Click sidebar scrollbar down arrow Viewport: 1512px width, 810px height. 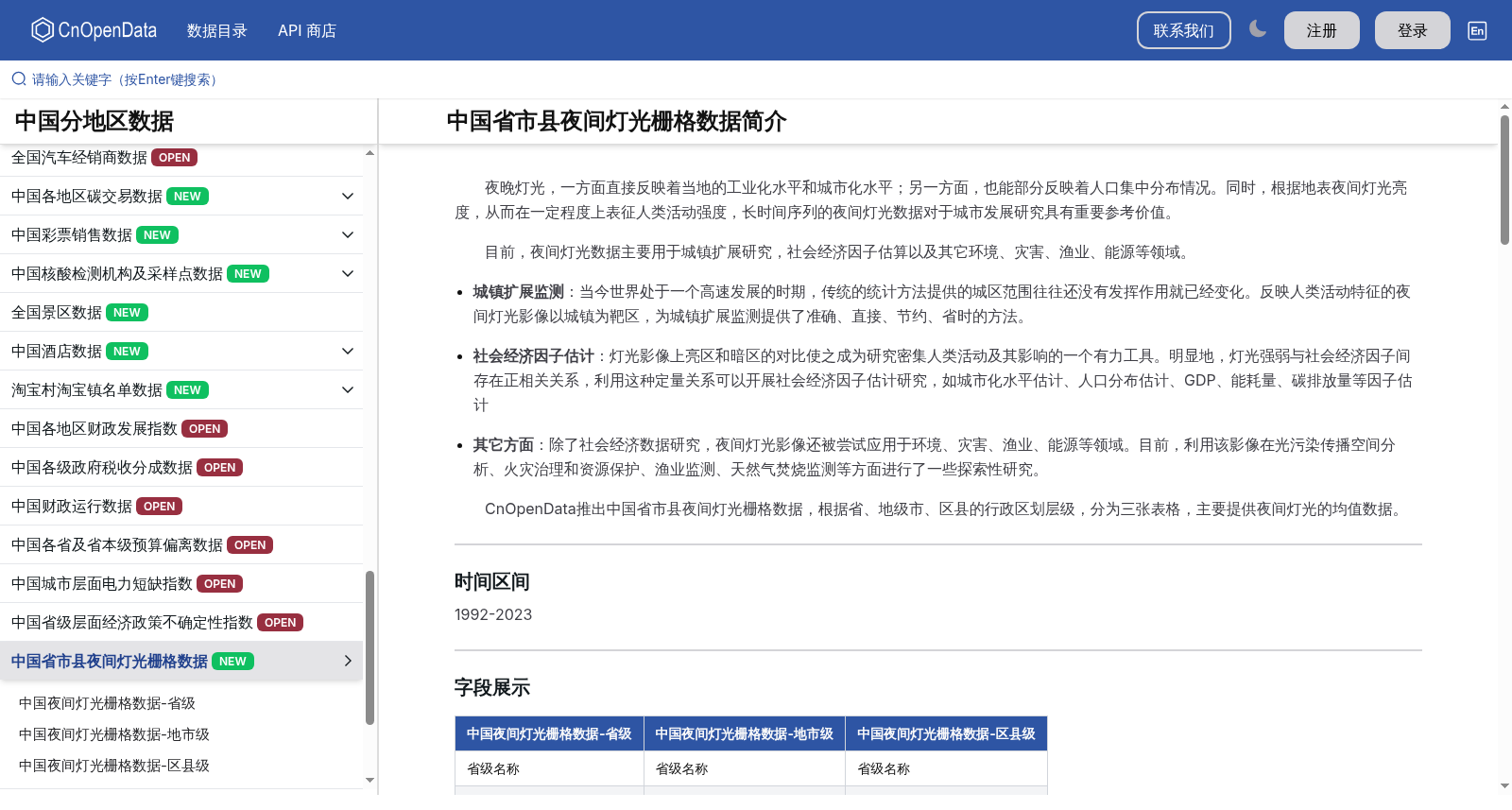click(369, 781)
